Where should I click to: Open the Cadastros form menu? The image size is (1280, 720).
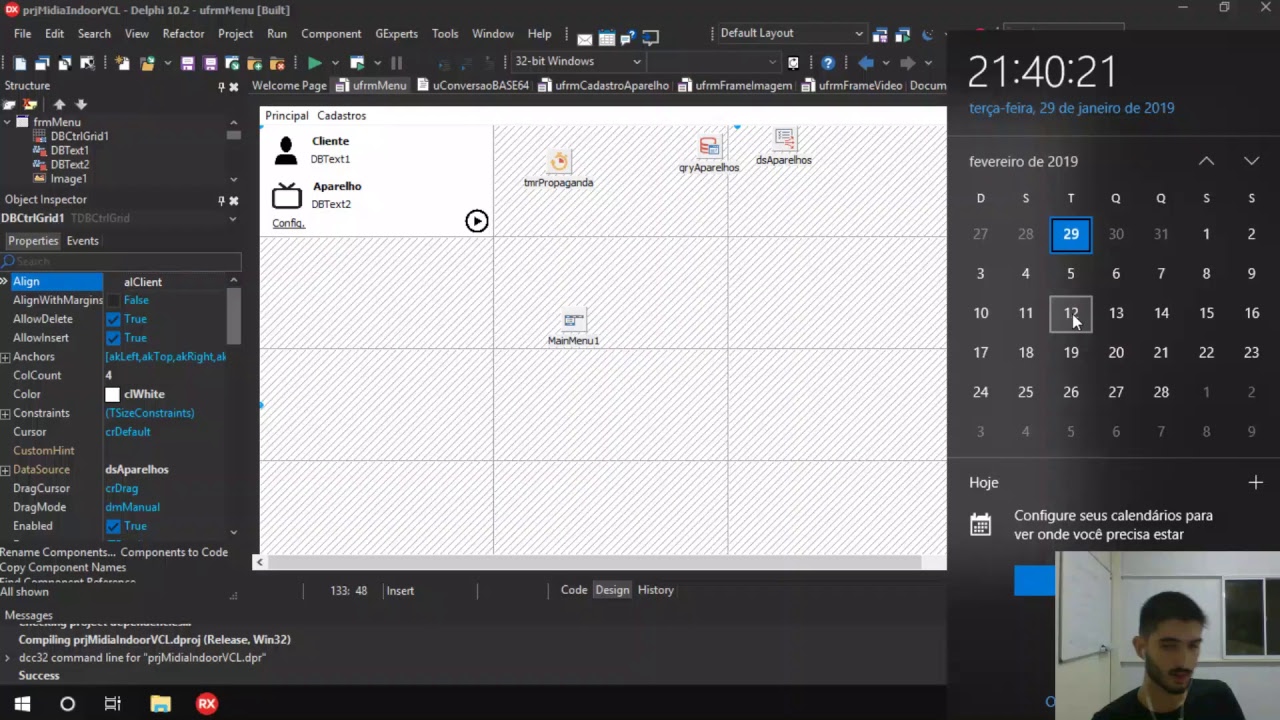[x=341, y=116]
